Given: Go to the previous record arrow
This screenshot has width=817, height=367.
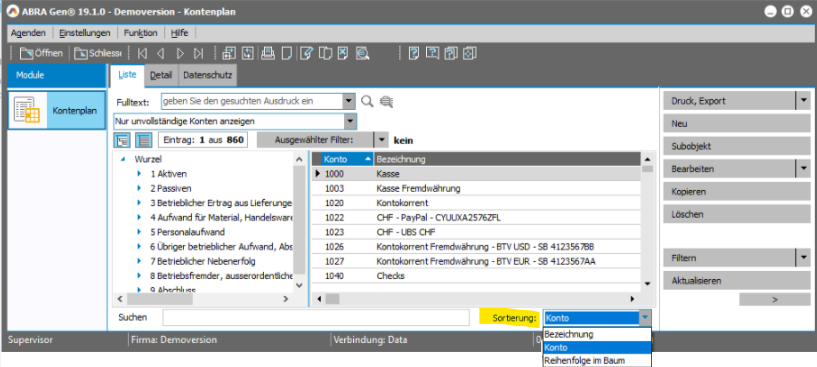Looking at the screenshot, I should 161,53.
